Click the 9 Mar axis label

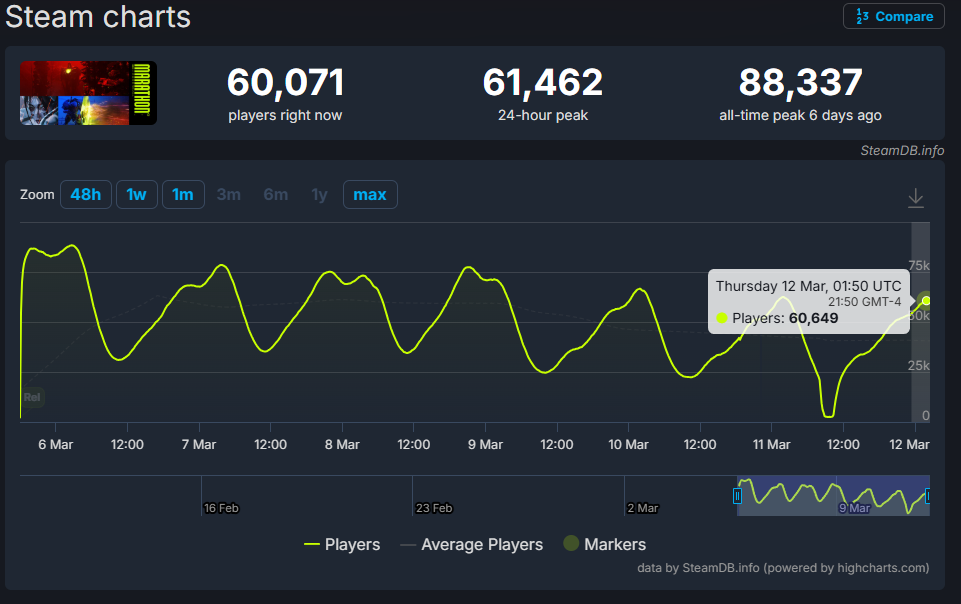pyautogui.click(x=485, y=445)
